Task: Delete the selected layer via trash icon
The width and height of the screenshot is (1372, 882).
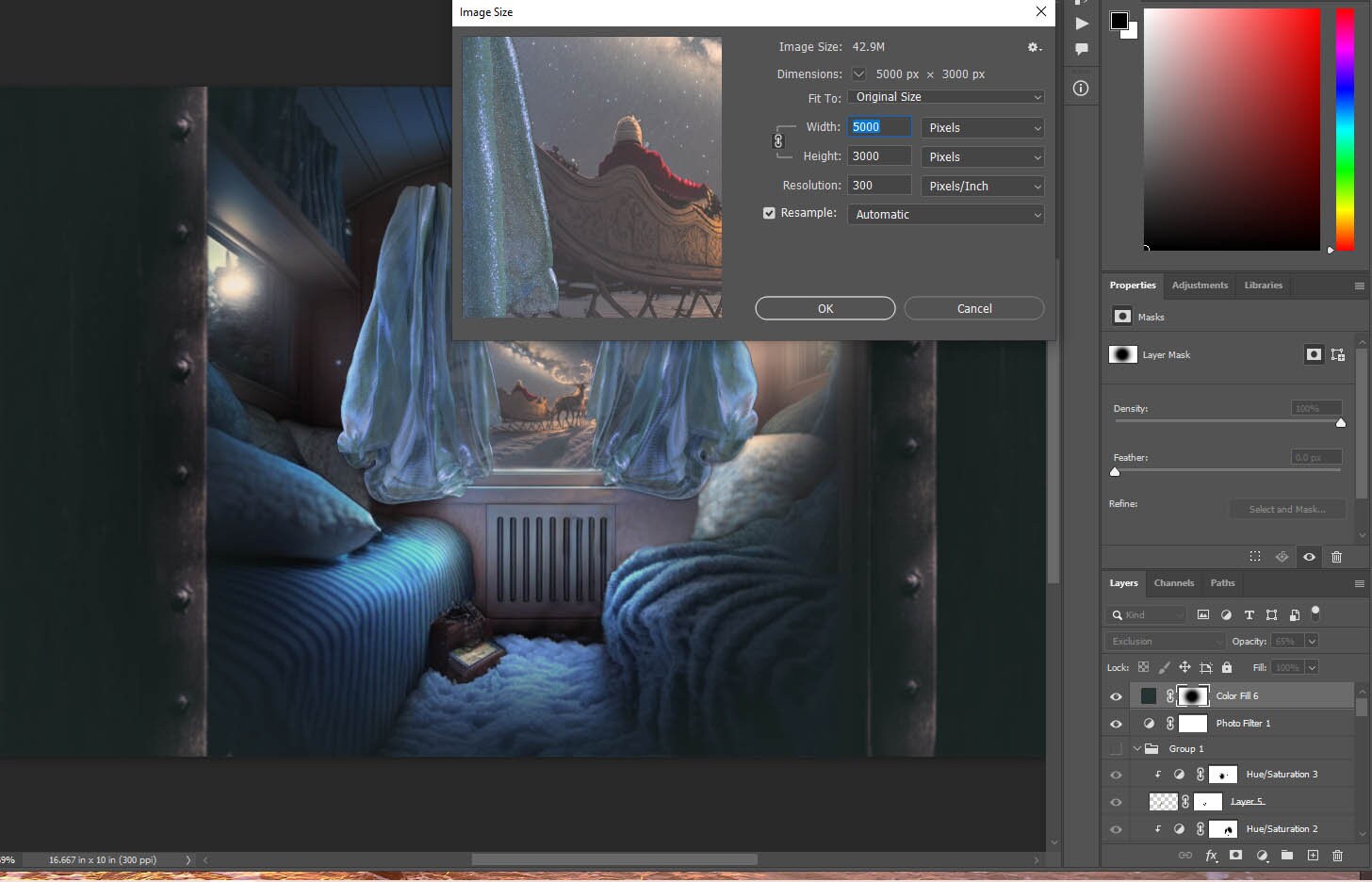Action: [x=1337, y=856]
